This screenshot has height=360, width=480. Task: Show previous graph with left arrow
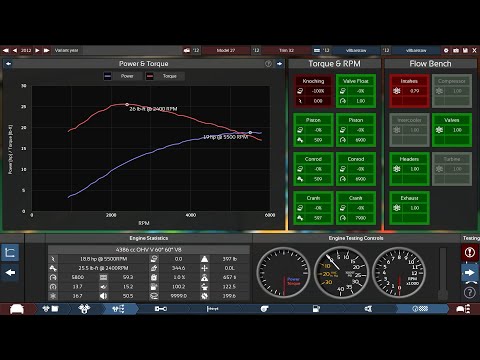pos(8,63)
